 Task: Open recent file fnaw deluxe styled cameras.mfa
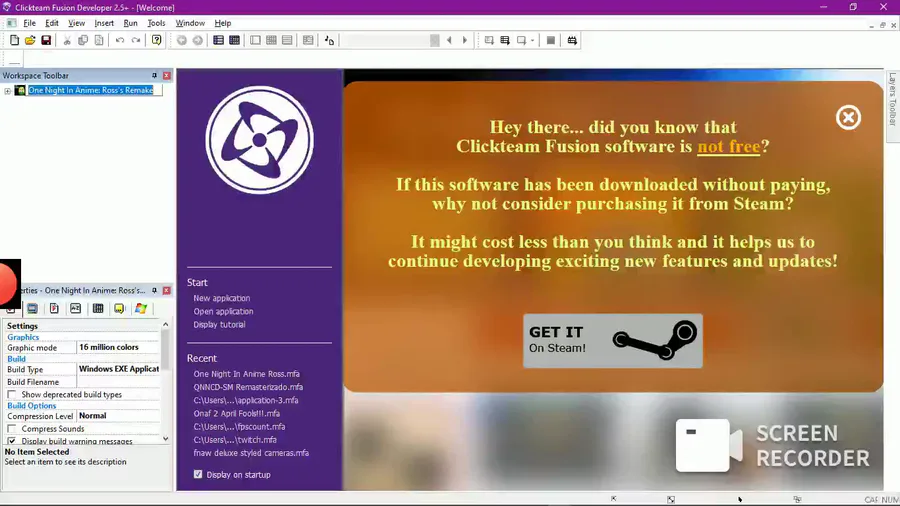251,453
